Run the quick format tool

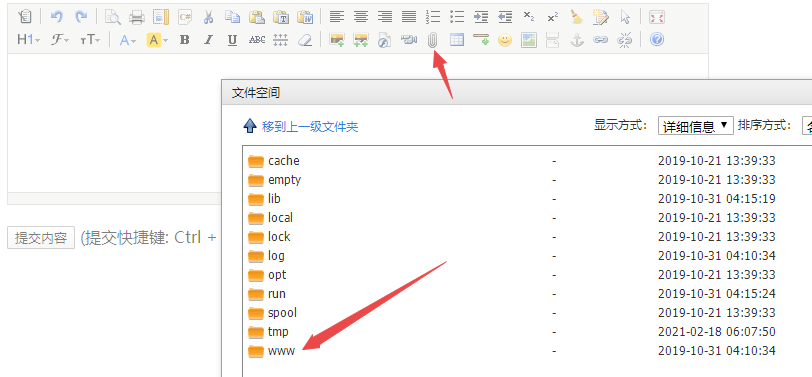[x=601, y=17]
